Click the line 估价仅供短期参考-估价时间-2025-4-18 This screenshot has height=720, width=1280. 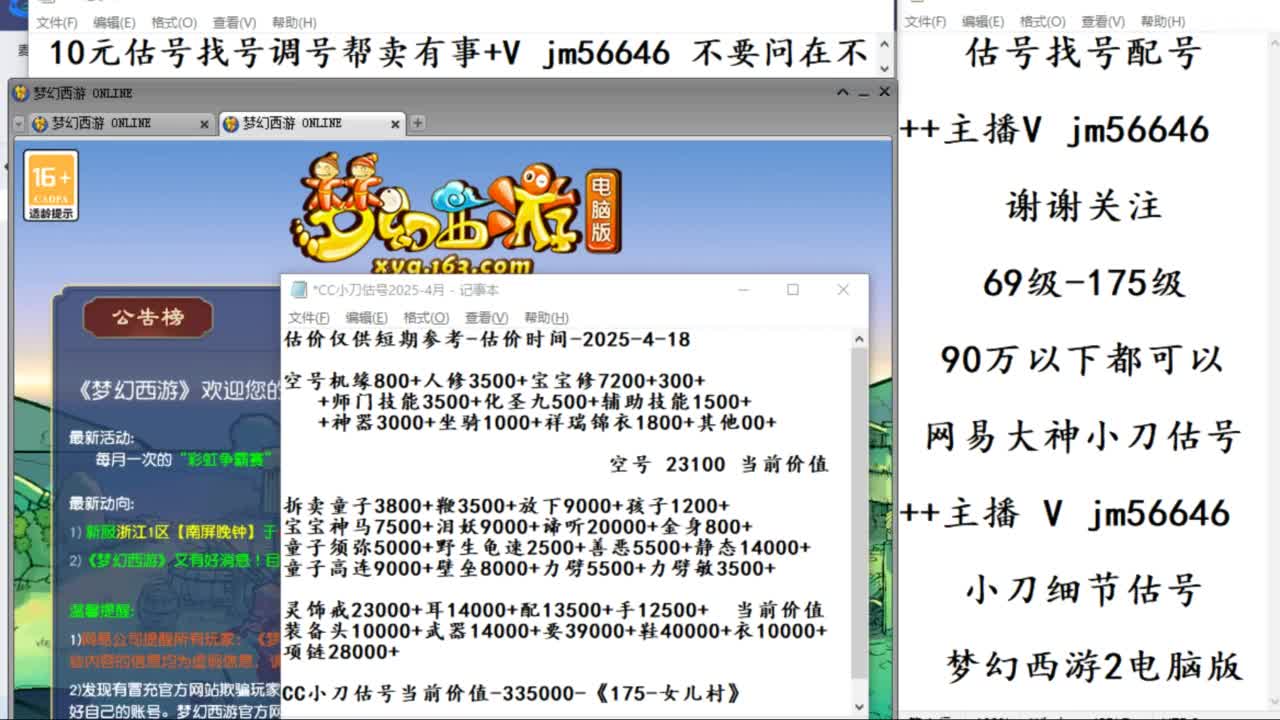tap(487, 339)
